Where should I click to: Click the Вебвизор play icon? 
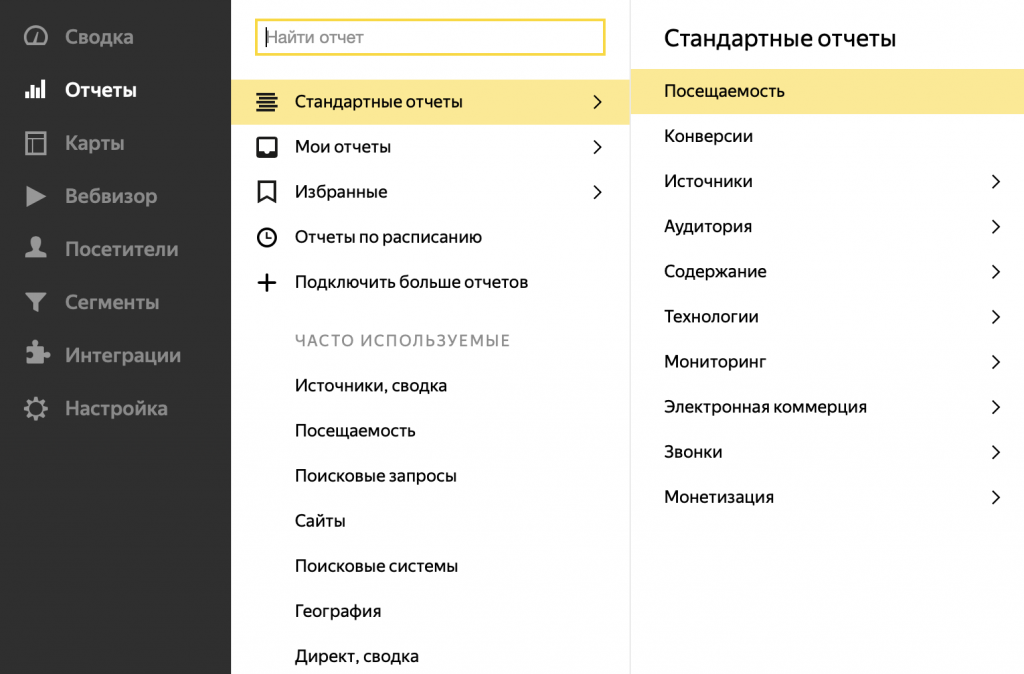coord(36,196)
